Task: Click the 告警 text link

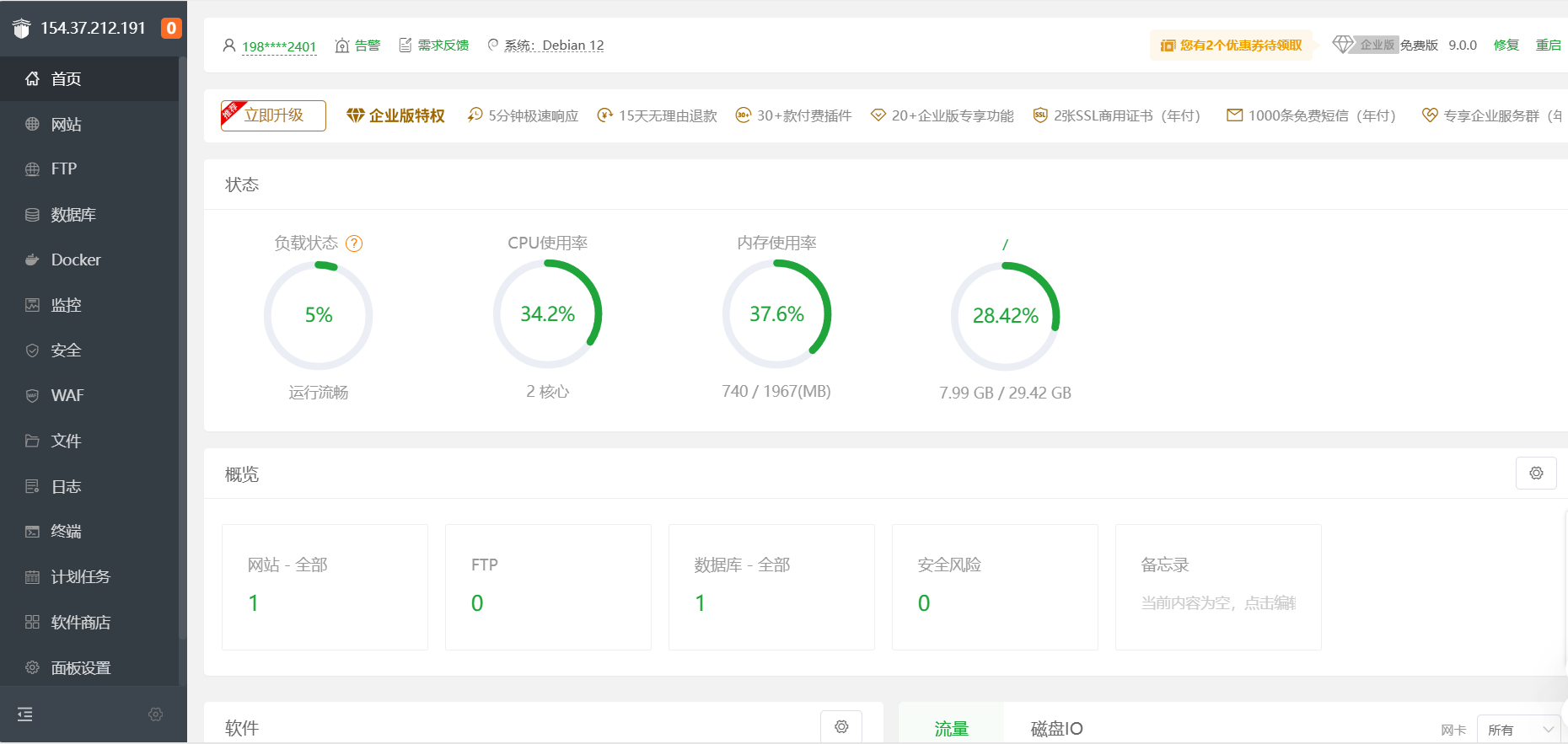Action: coord(368,45)
